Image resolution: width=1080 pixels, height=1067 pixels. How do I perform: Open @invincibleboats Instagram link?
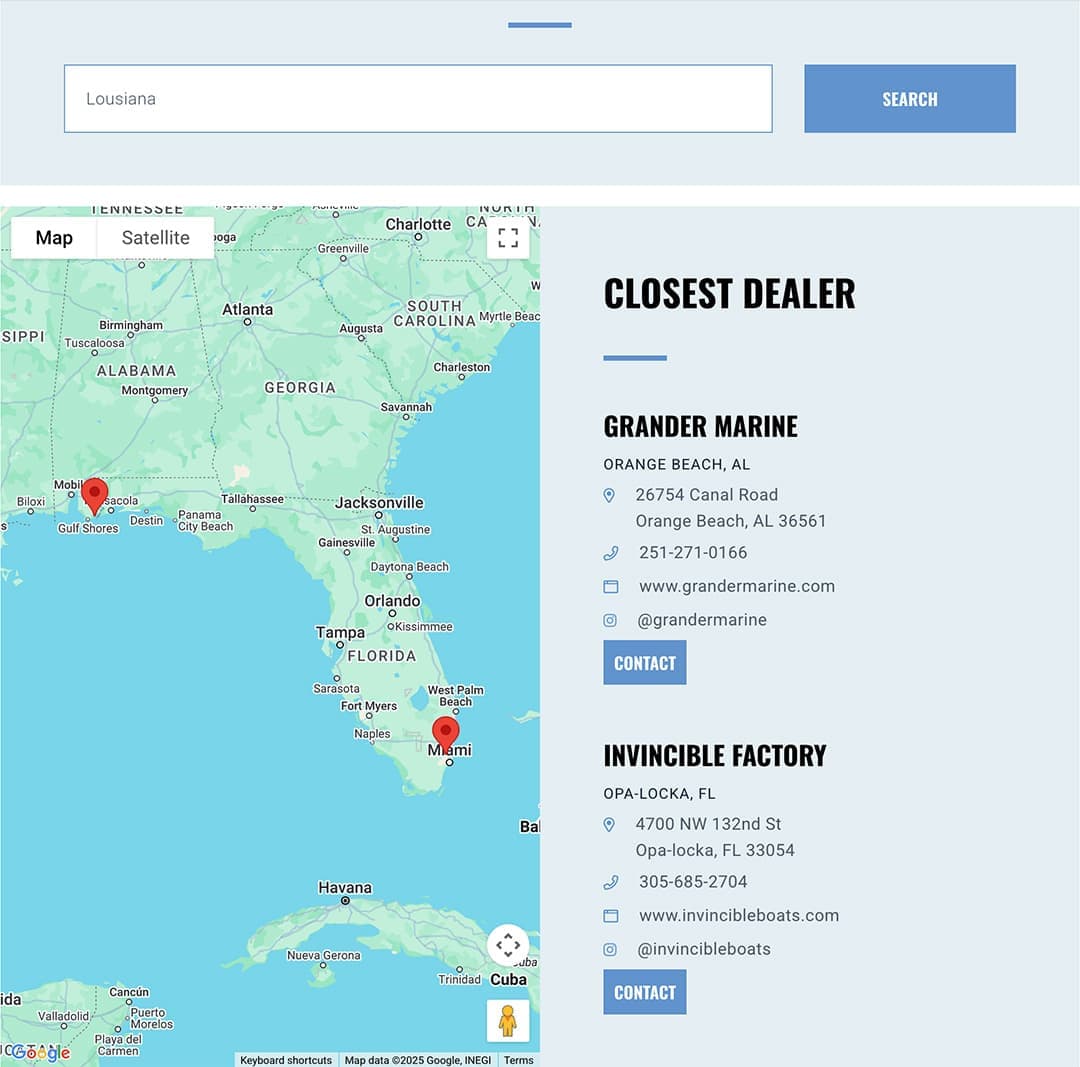(704, 949)
